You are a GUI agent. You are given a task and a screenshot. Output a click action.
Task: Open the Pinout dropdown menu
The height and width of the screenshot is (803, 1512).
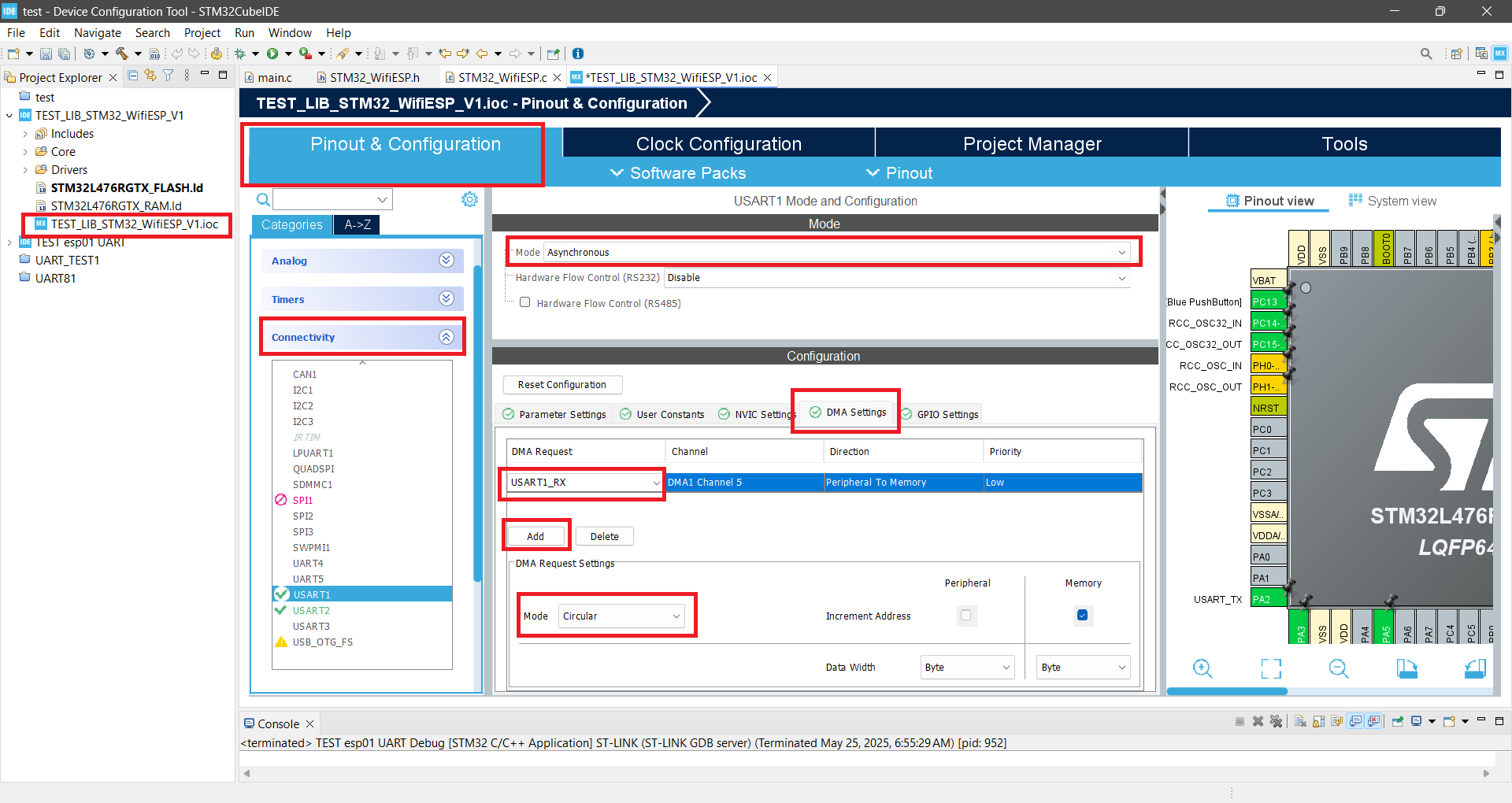(x=899, y=173)
